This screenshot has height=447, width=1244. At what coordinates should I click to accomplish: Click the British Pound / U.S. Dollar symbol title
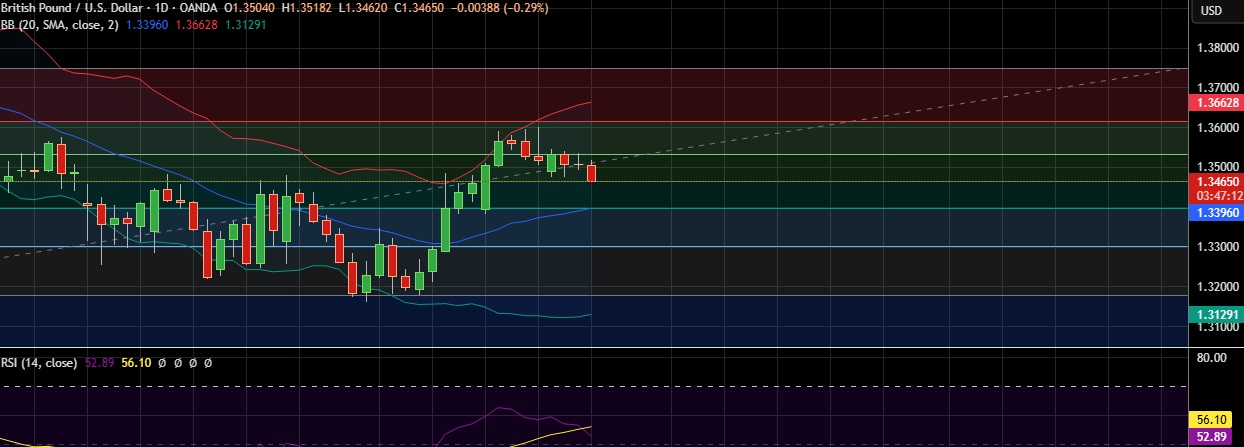coord(72,7)
